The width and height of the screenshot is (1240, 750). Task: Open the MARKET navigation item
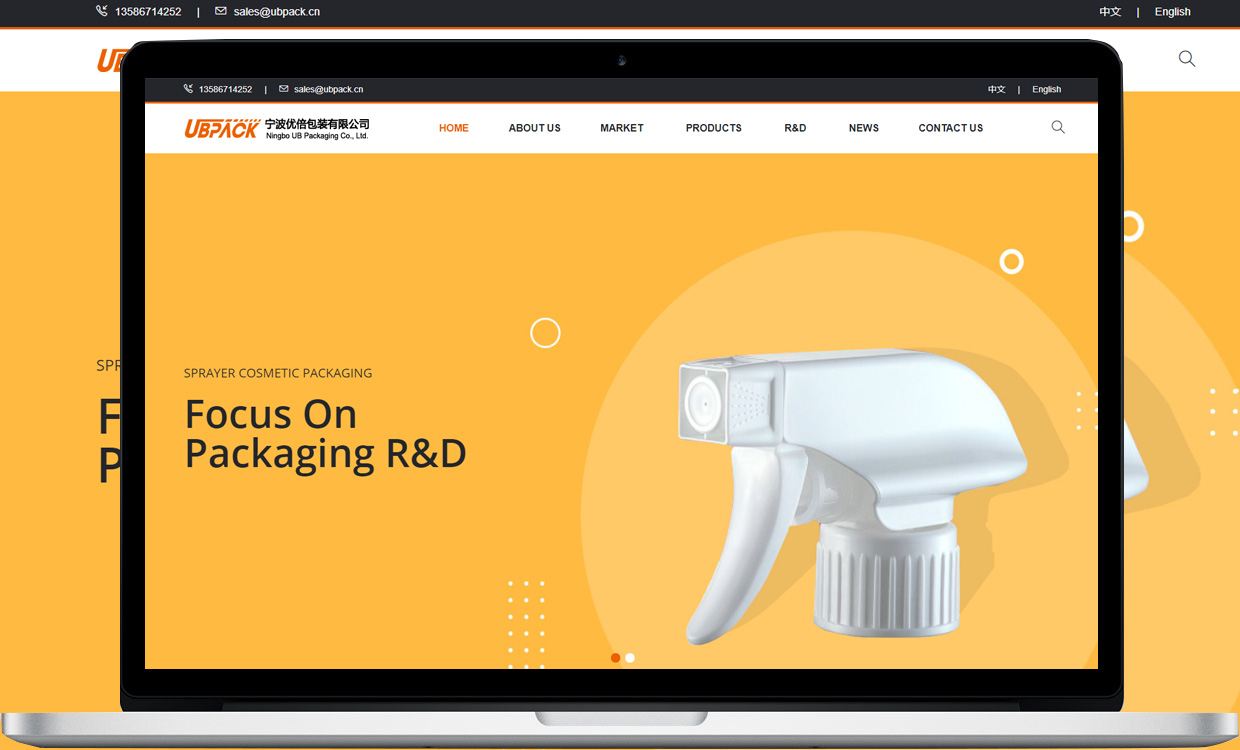click(622, 128)
